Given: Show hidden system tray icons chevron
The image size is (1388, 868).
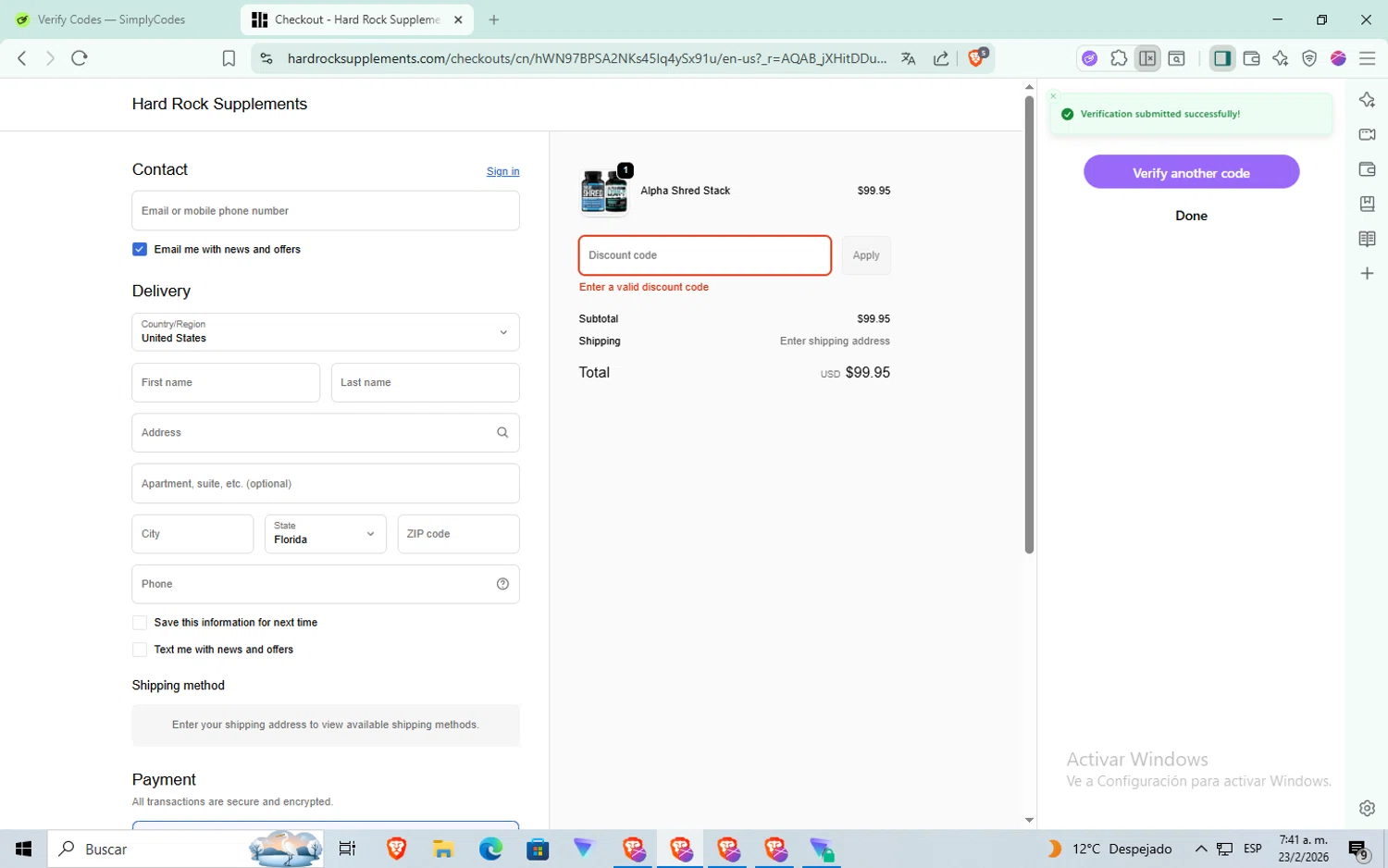Looking at the screenshot, I should point(1201,849).
